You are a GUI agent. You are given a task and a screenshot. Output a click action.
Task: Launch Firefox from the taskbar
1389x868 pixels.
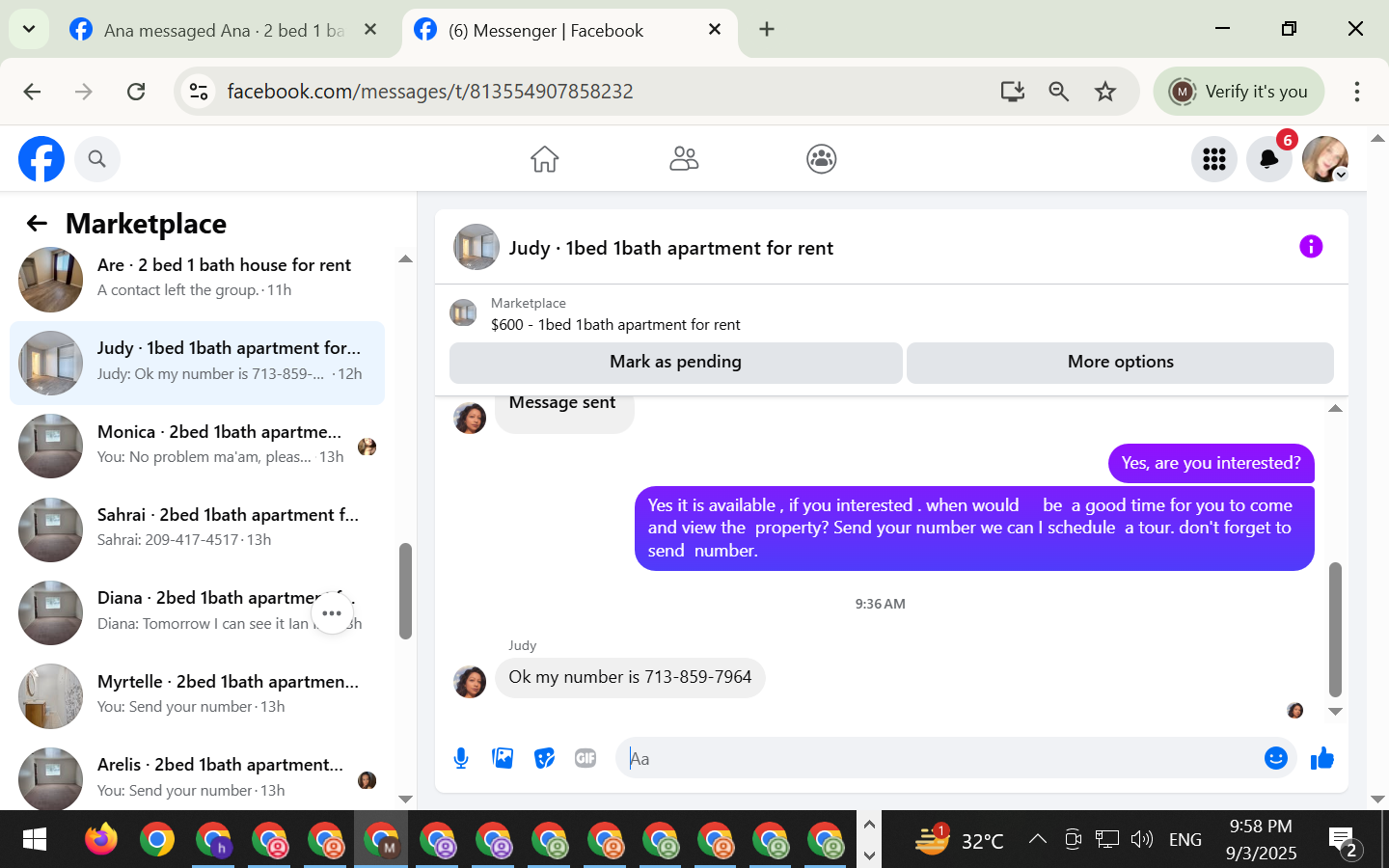click(100, 840)
